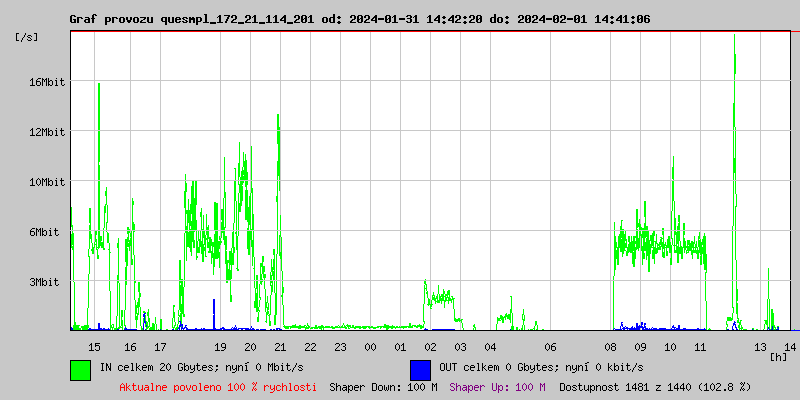Click the 12Mbit y-axis label

point(46,132)
